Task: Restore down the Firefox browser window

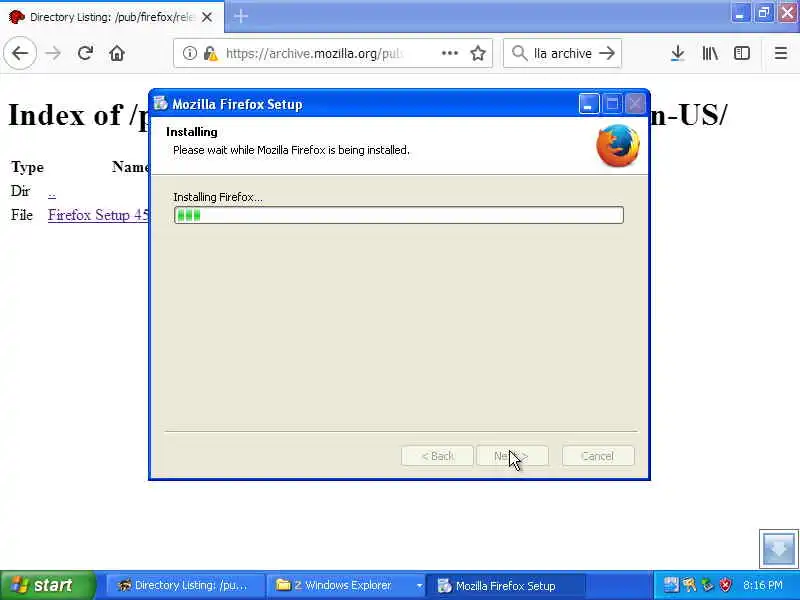Action: click(x=764, y=13)
